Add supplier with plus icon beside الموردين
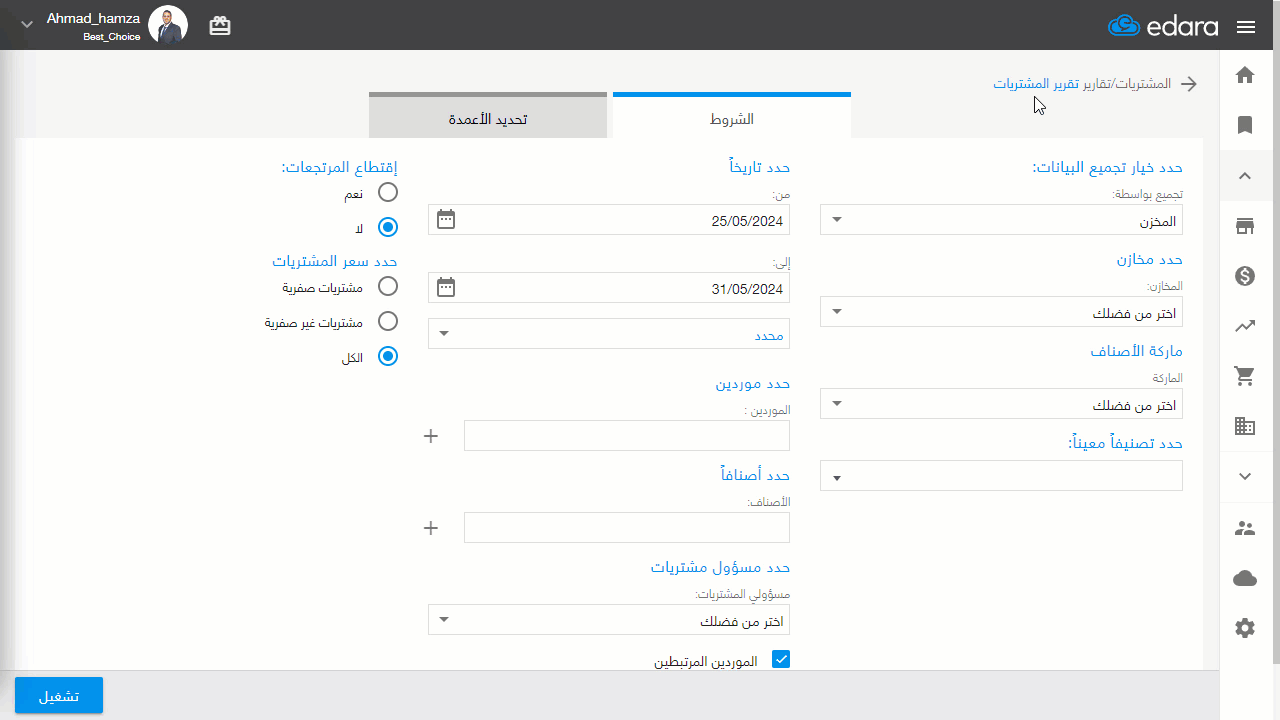 (431, 436)
